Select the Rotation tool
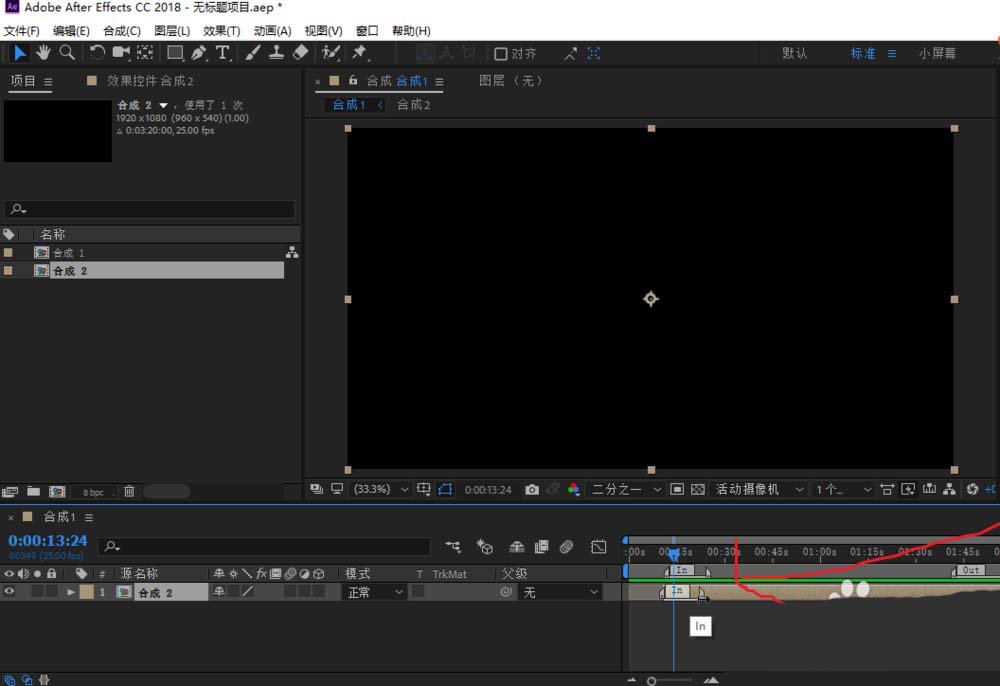 click(x=97, y=53)
